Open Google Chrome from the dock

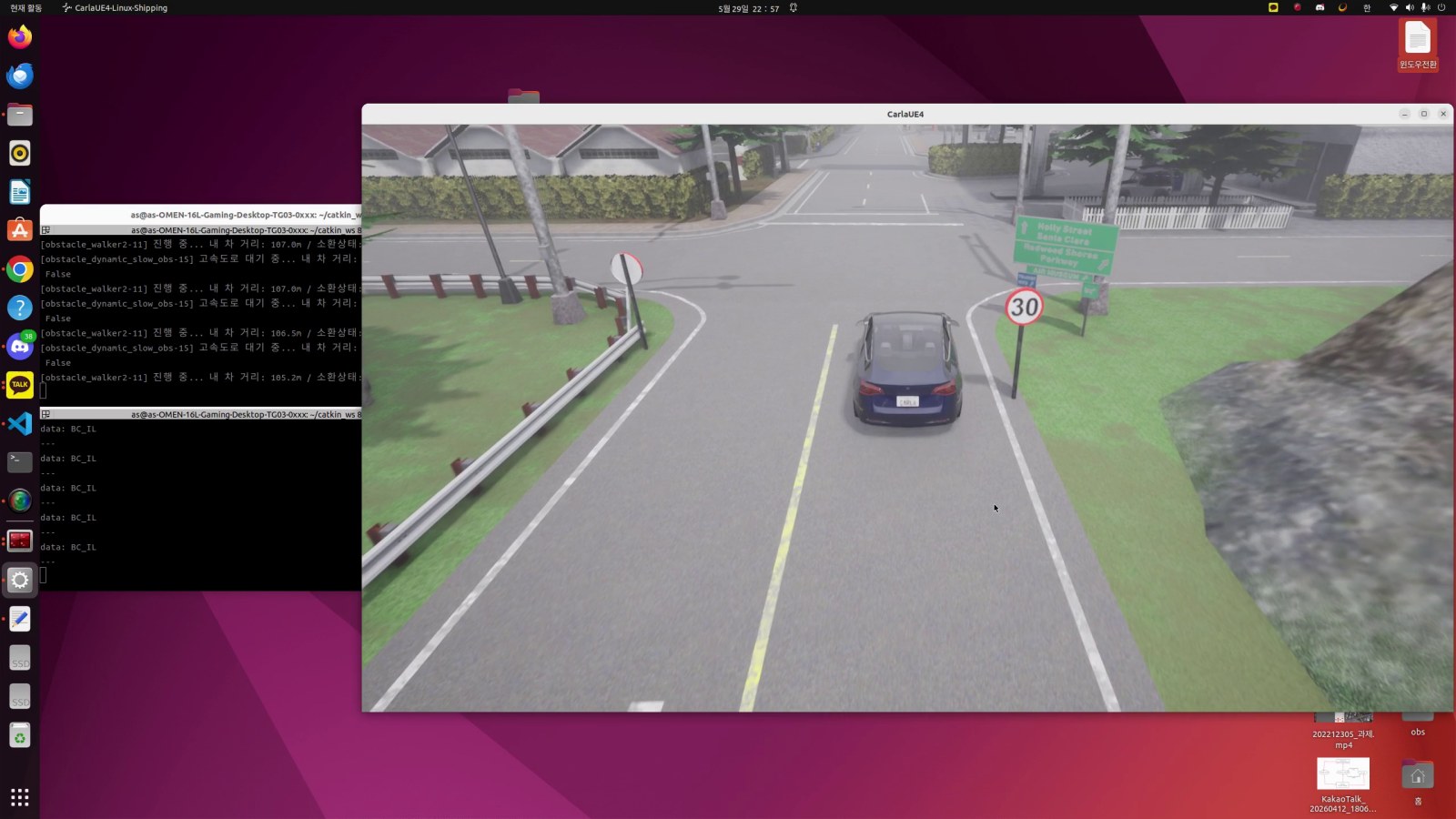20,269
